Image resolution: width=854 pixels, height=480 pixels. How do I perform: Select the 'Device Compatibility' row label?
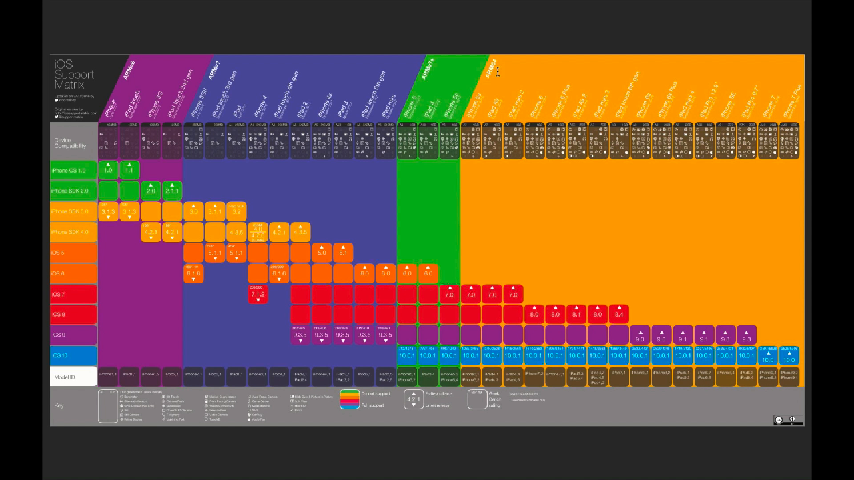[x=74, y=141]
